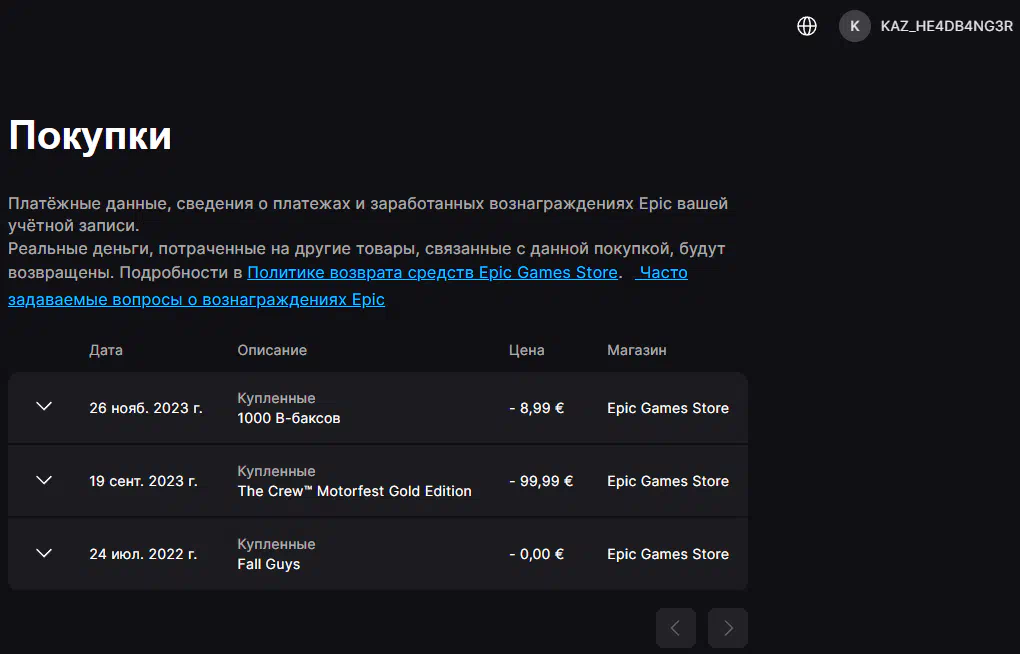Select The Crew Motorfest Gold Edition title
This screenshot has width=1020, height=654.
[x=354, y=491]
